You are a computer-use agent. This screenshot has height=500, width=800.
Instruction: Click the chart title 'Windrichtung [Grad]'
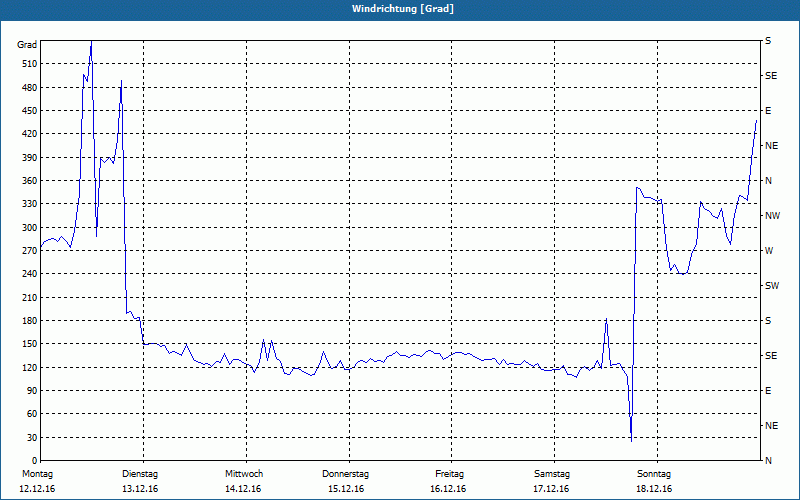403,9
